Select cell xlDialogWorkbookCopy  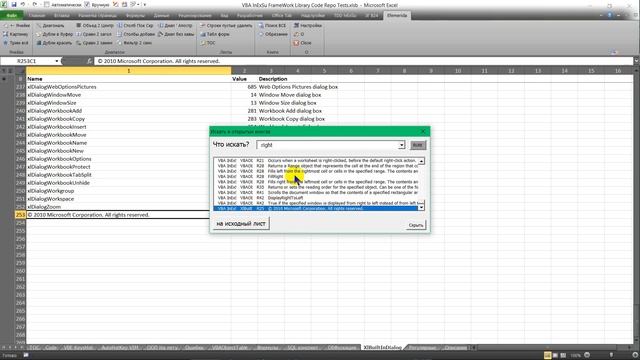[x=129, y=119]
